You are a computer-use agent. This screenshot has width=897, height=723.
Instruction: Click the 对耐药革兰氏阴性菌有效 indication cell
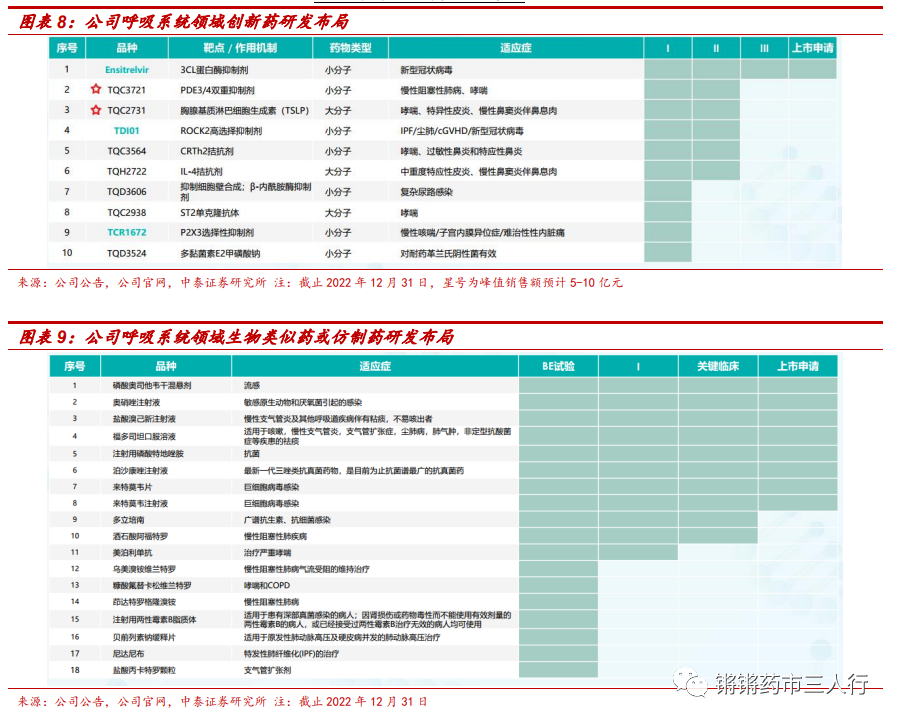pyautogui.click(x=448, y=253)
